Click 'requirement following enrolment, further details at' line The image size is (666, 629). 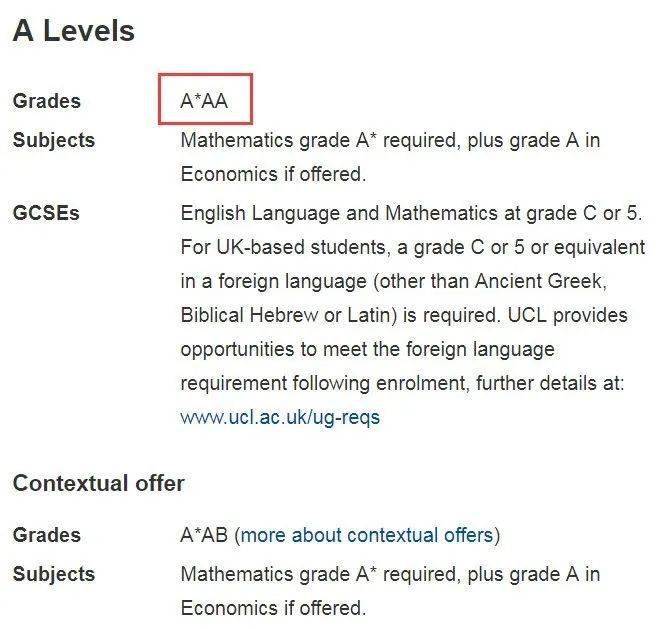[402, 384]
